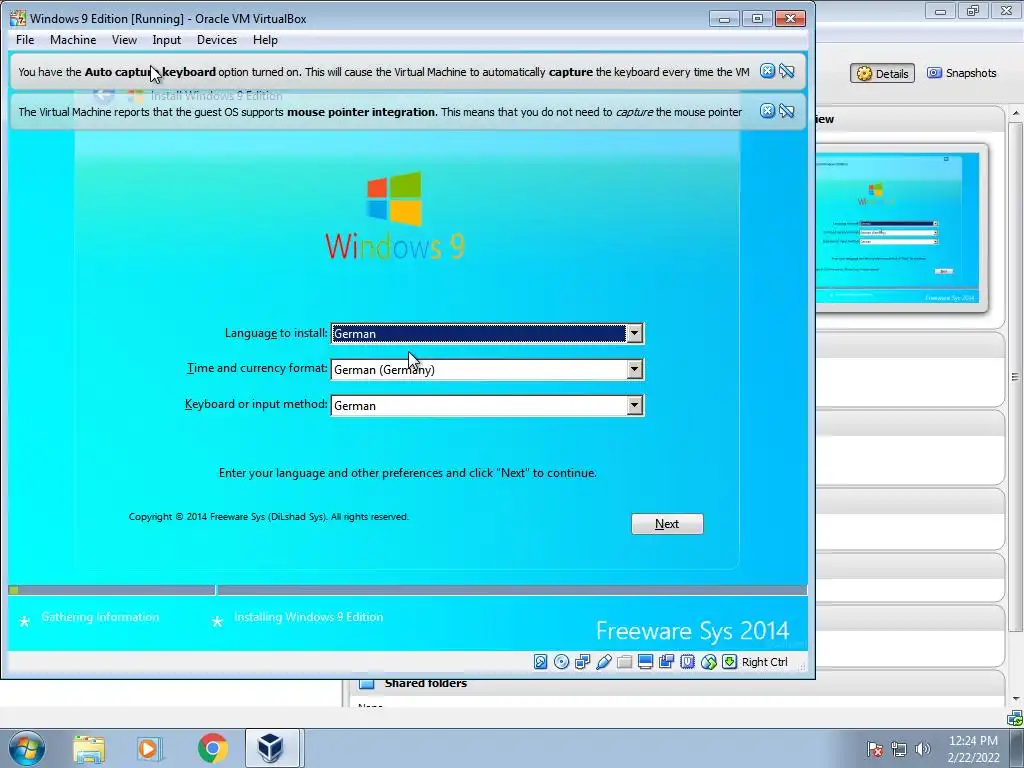Viewport: 1024px width, 768px height.
Task: Click the VM preview thumbnail in Manager
Action: point(898,227)
